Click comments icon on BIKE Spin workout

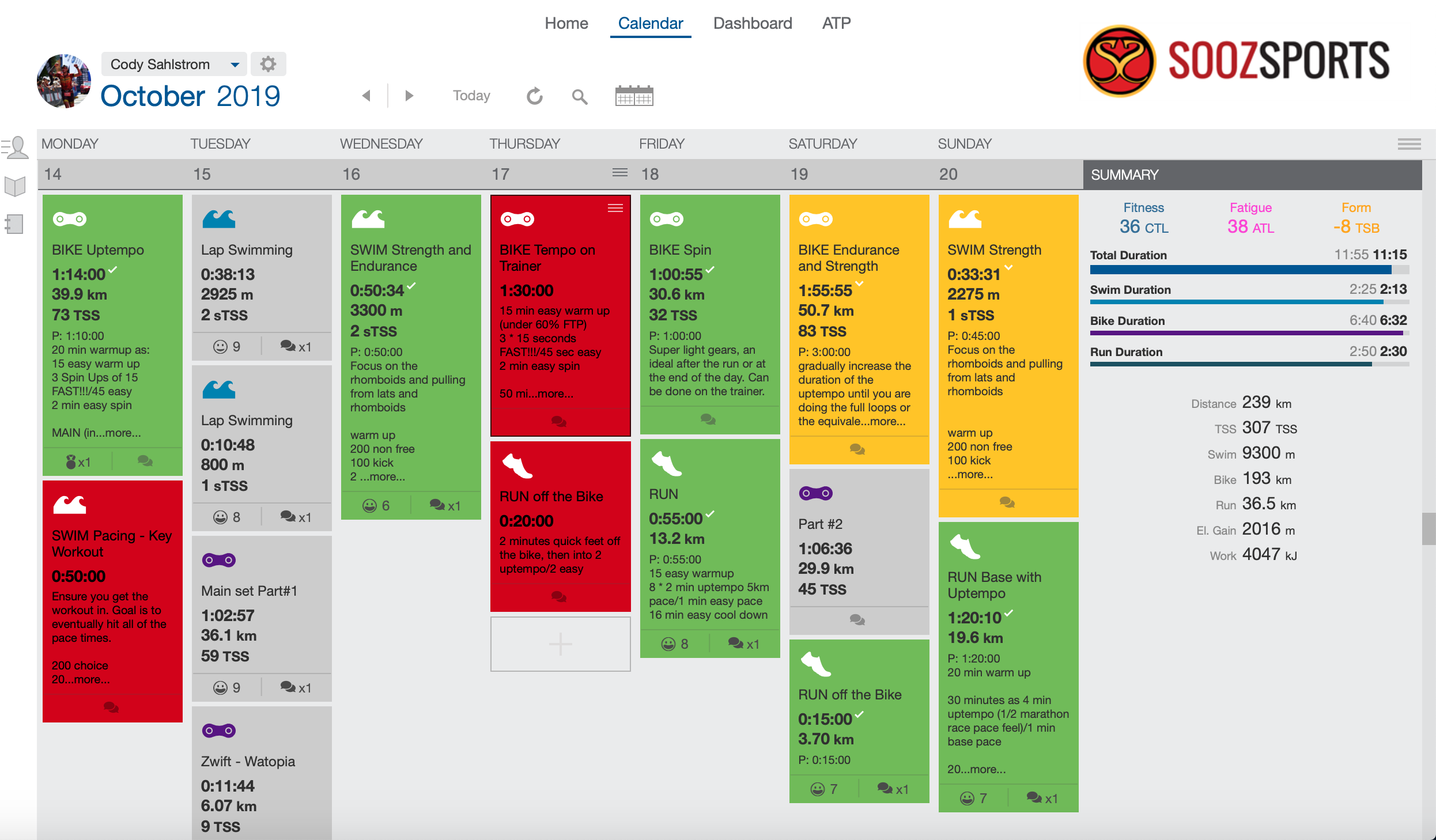pos(708,419)
